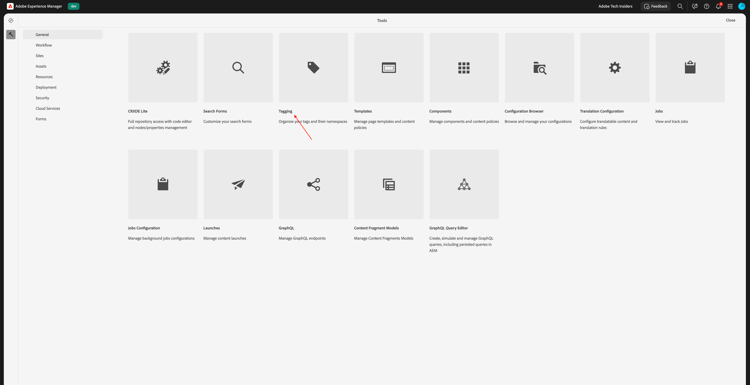Open the notifications bell icon

[x=718, y=6]
